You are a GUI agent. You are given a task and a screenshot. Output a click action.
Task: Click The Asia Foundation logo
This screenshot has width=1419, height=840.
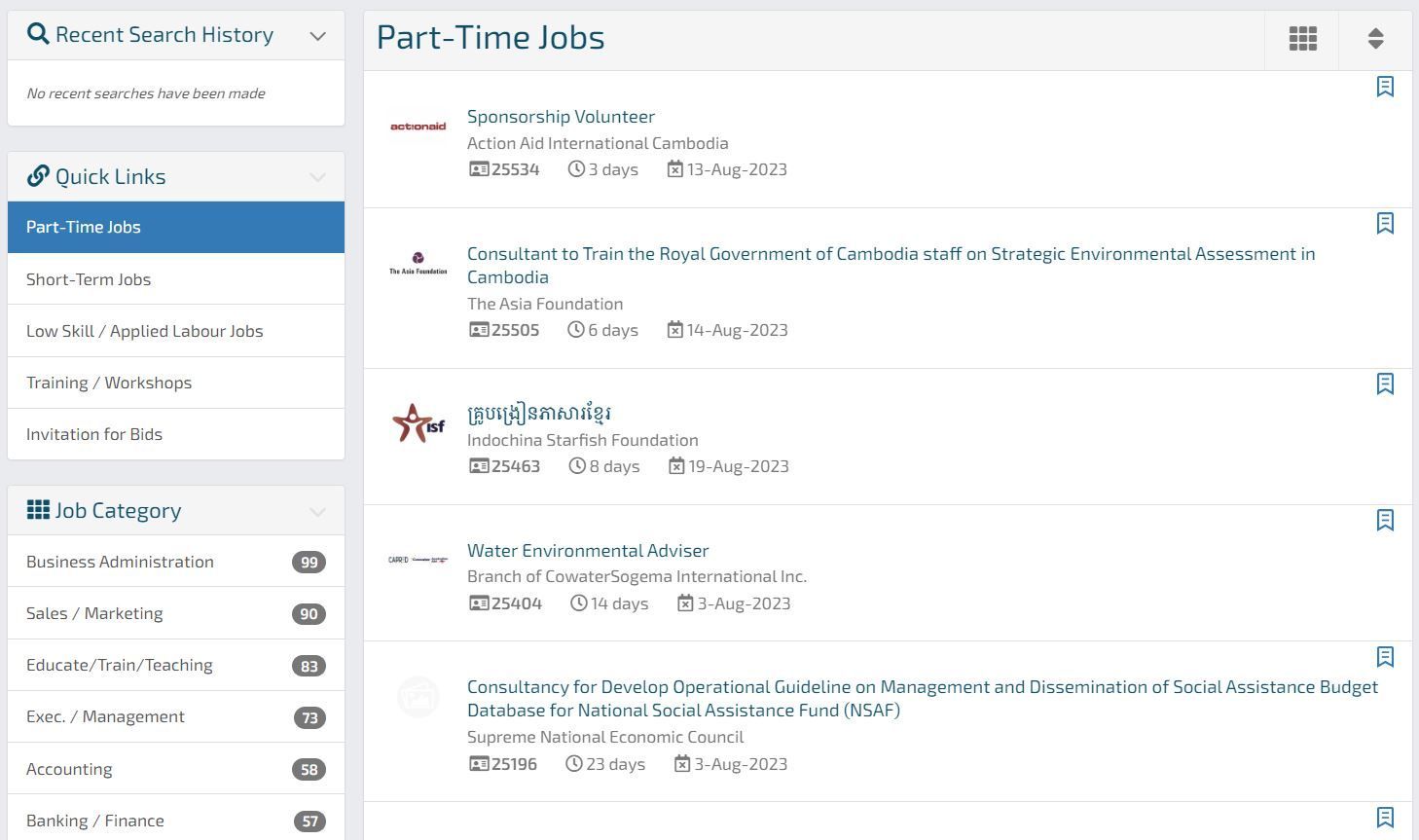(x=418, y=264)
